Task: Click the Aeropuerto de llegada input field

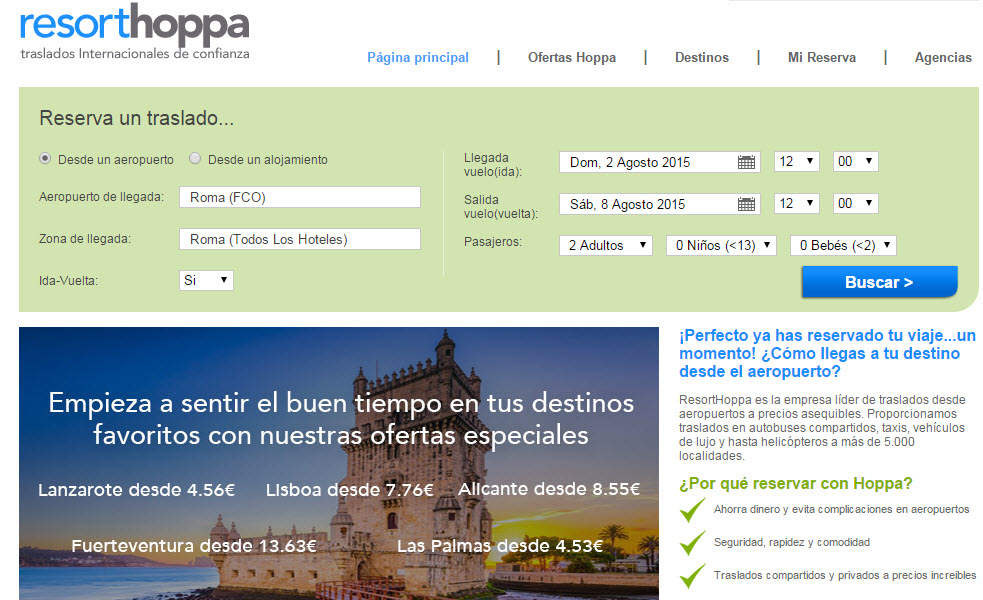Action: (x=299, y=197)
